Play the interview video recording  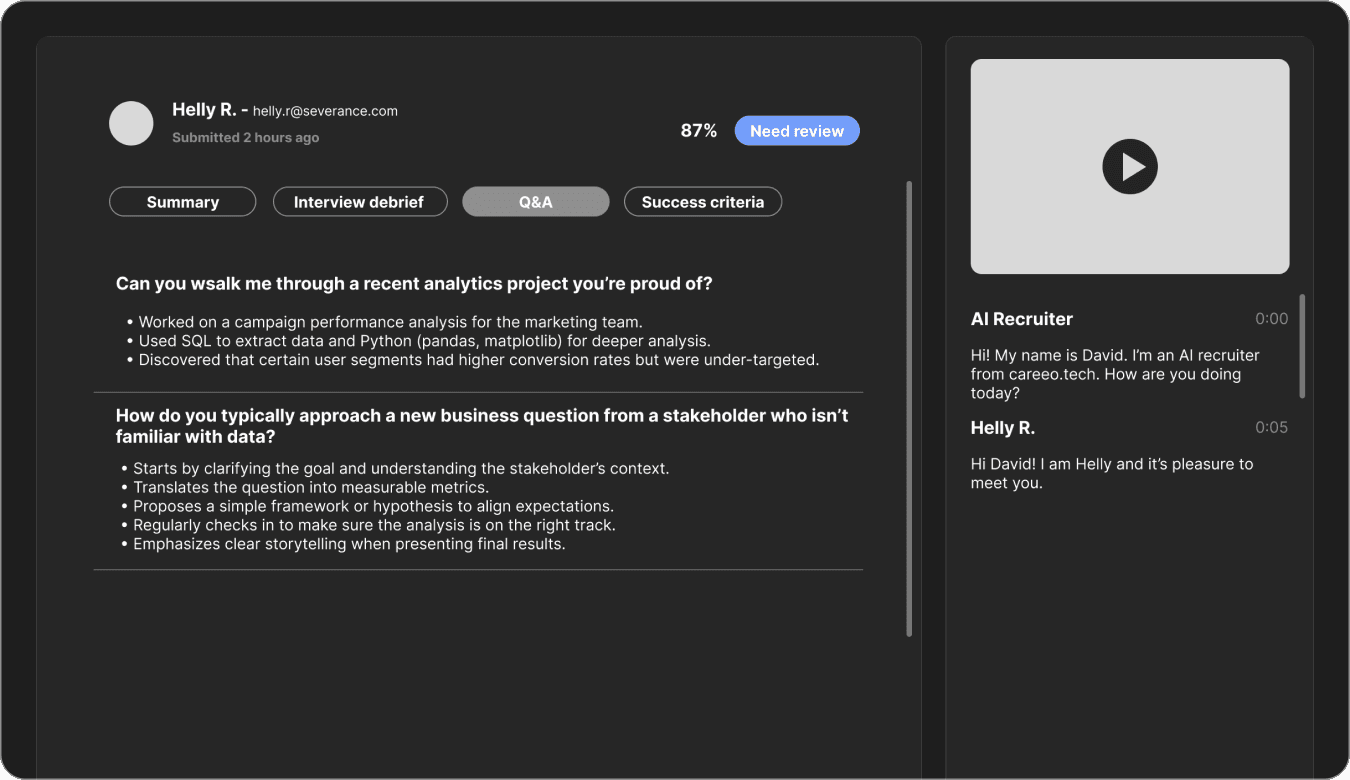pos(1129,167)
